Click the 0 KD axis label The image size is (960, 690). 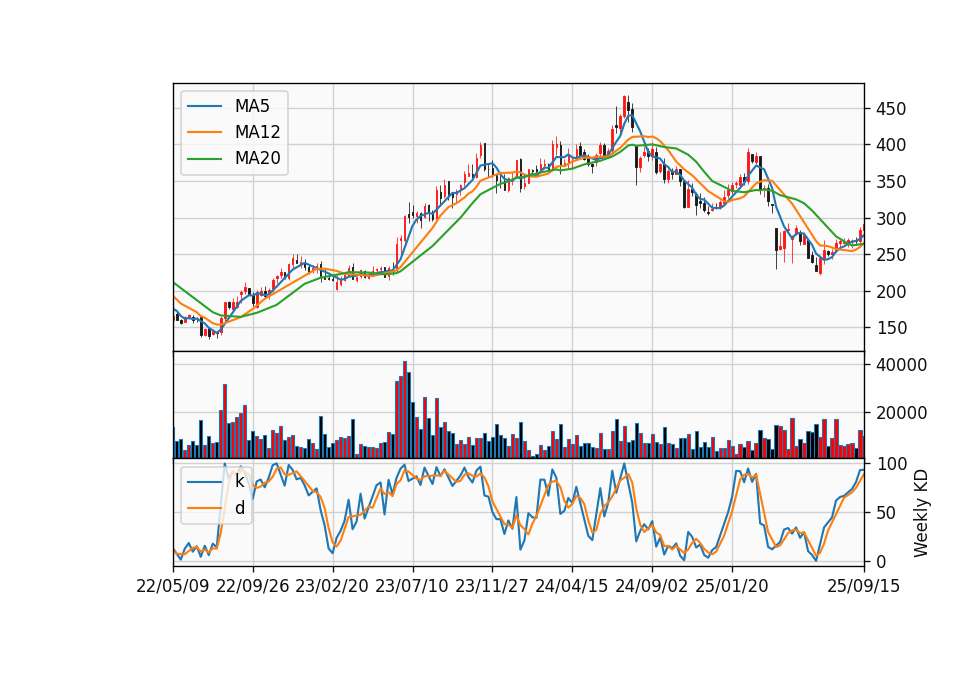point(881,561)
